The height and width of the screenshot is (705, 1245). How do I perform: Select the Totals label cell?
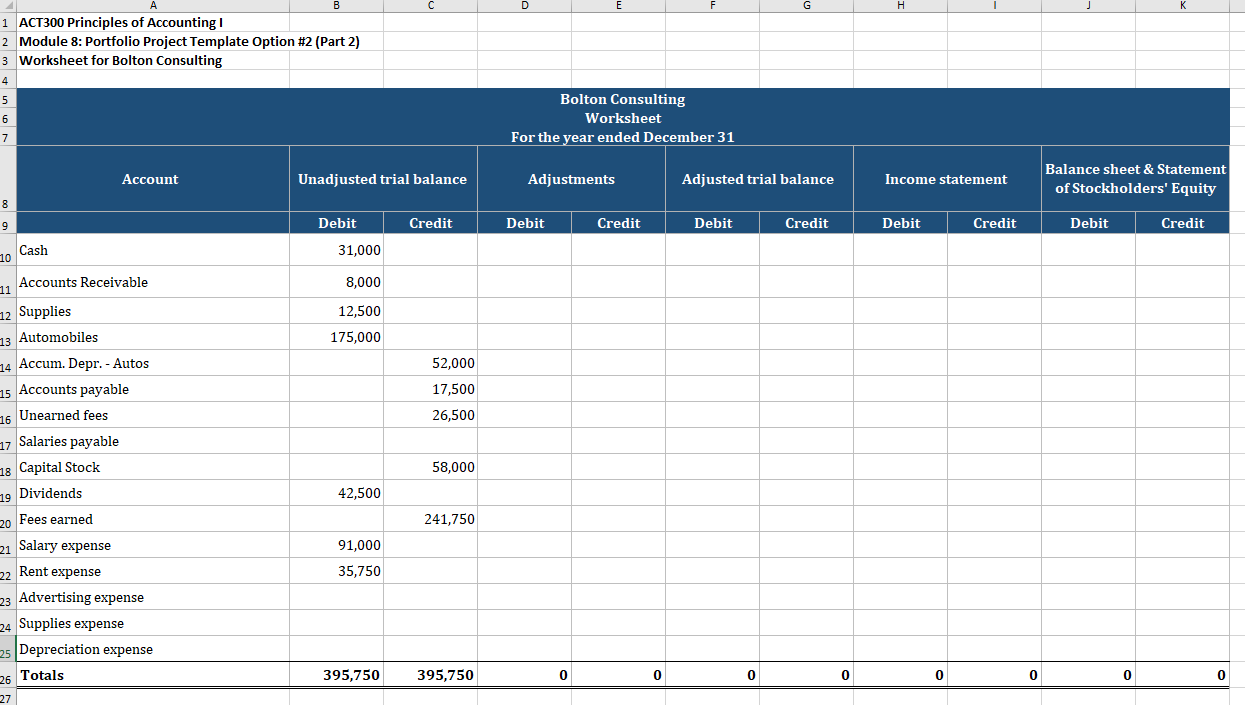coord(152,675)
